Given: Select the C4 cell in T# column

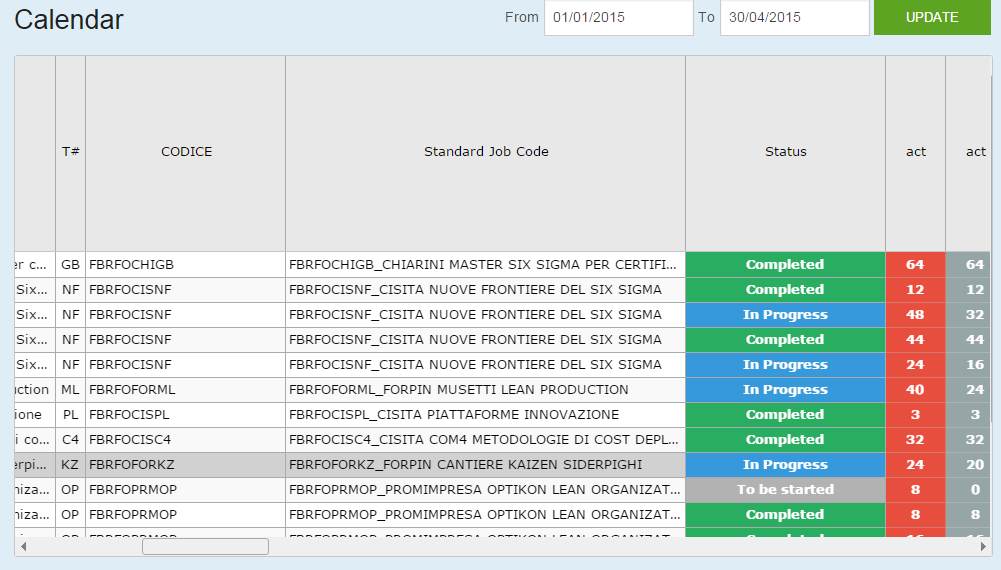Looking at the screenshot, I should [70, 440].
